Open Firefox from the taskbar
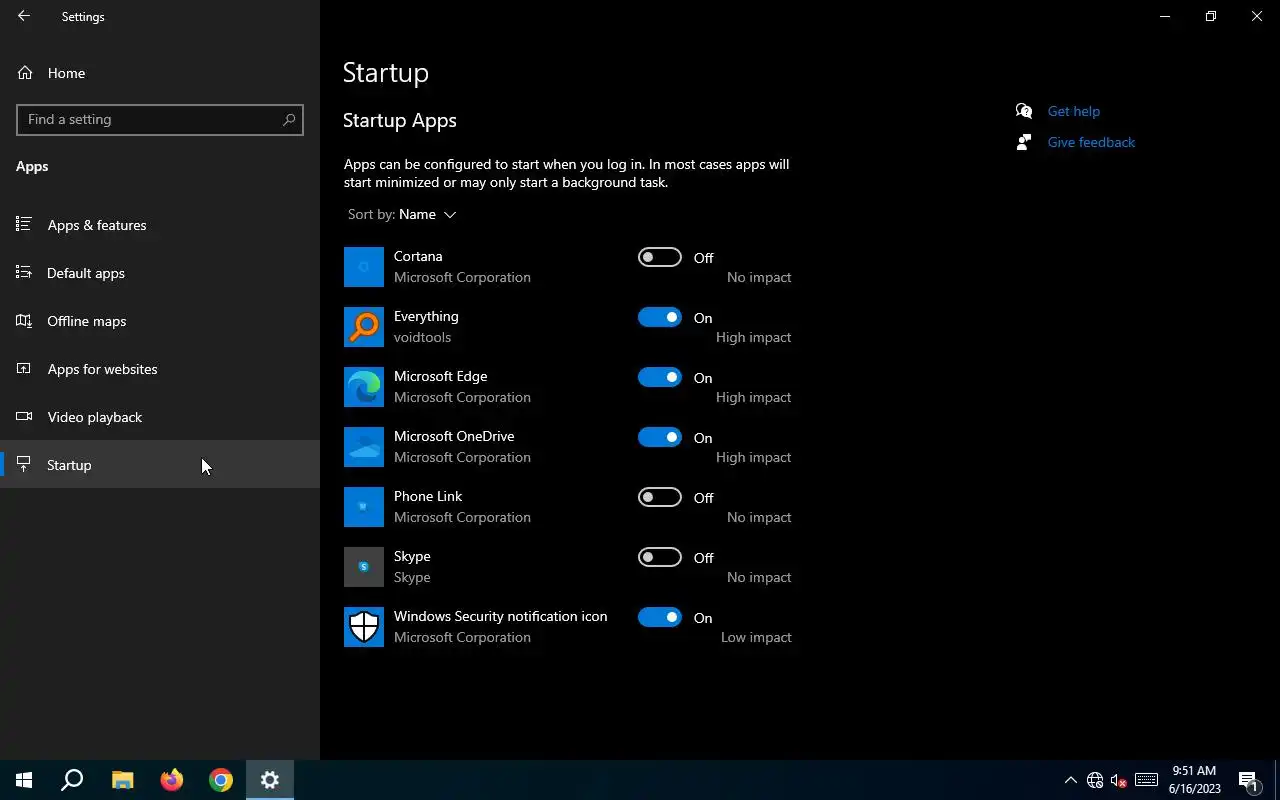Image resolution: width=1280 pixels, height=800 pixels. (x=172, y=780)
